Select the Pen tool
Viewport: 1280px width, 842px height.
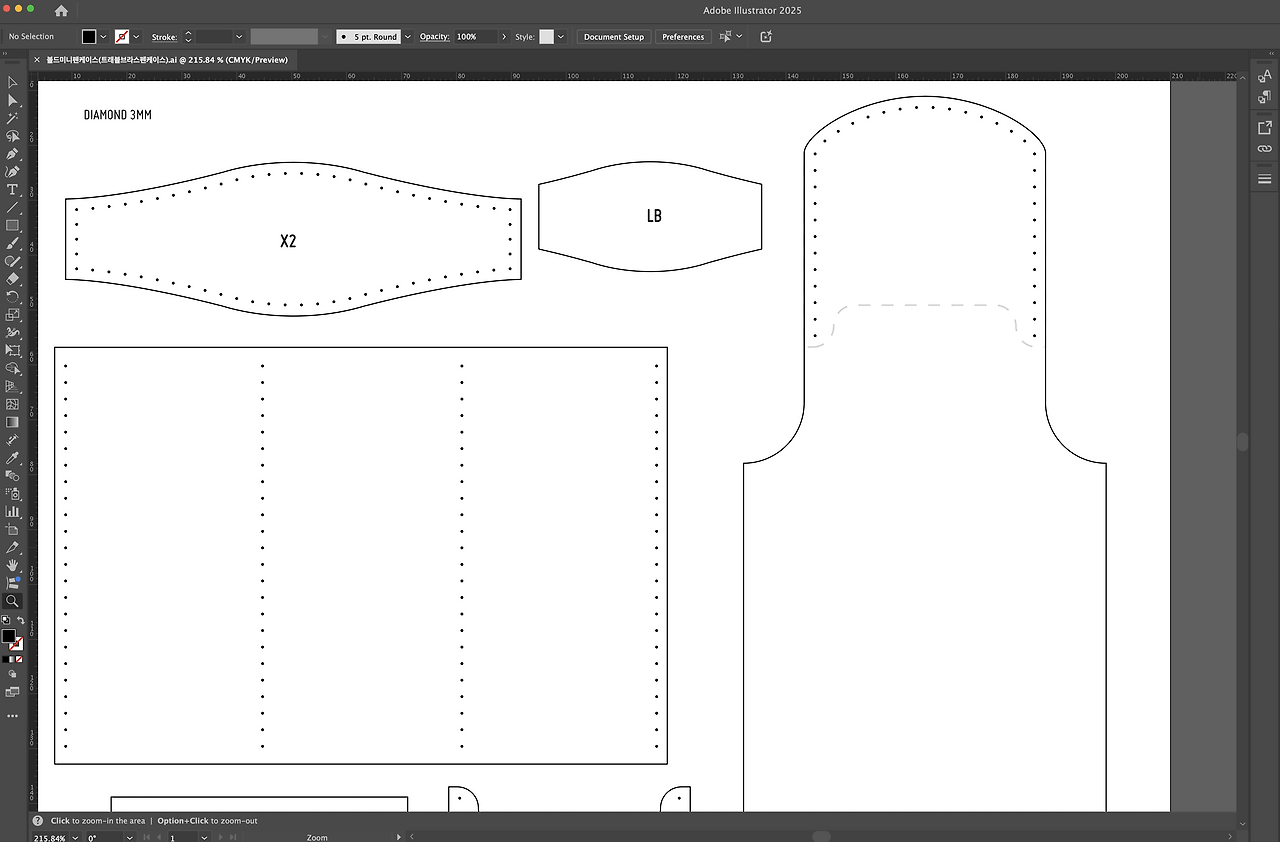[x=13, y=155]
